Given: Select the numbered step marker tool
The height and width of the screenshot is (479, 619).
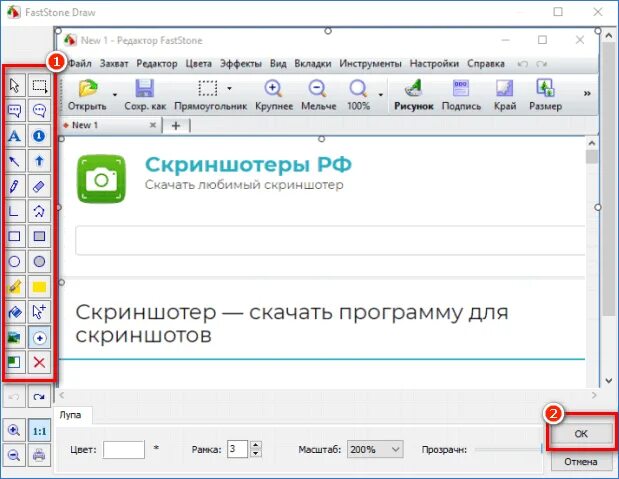Looking at the screenshot, I should [39, 136].
